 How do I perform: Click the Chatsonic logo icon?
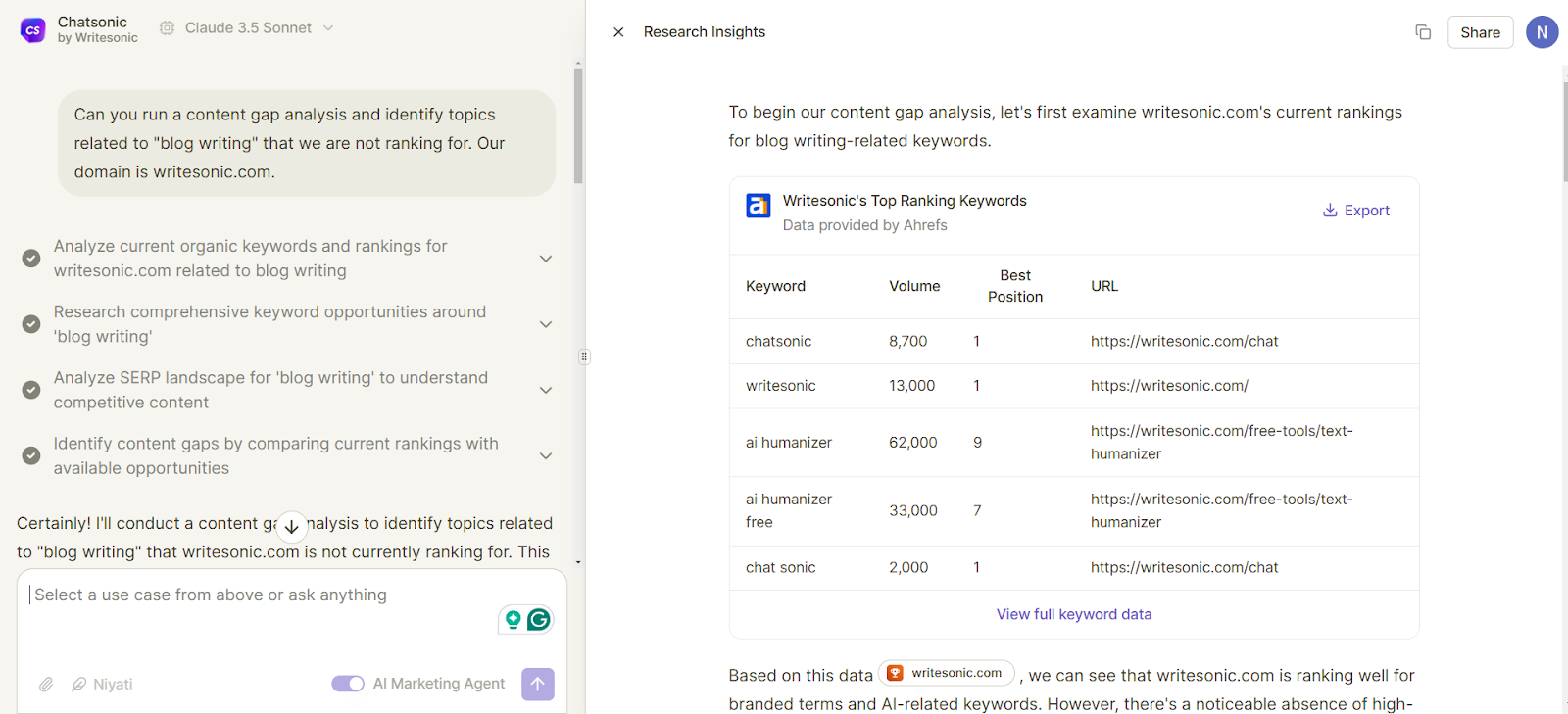32,29
